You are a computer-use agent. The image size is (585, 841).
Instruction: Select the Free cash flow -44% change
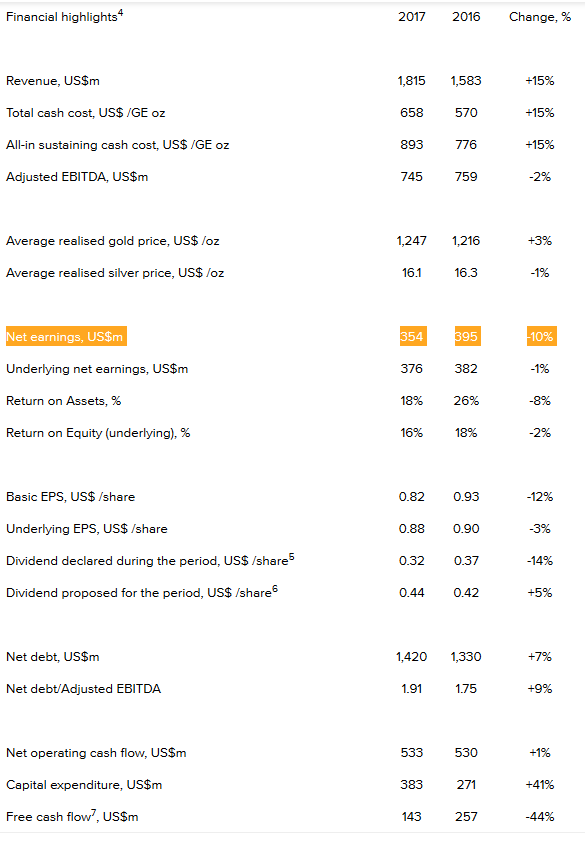point(540,817)
